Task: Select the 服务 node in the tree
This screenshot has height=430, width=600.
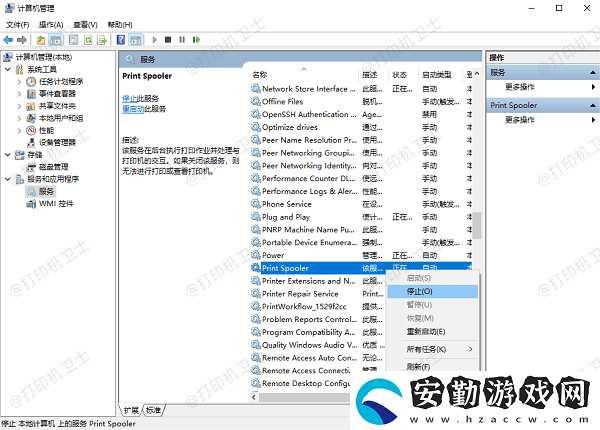Action: click(41, 191)
